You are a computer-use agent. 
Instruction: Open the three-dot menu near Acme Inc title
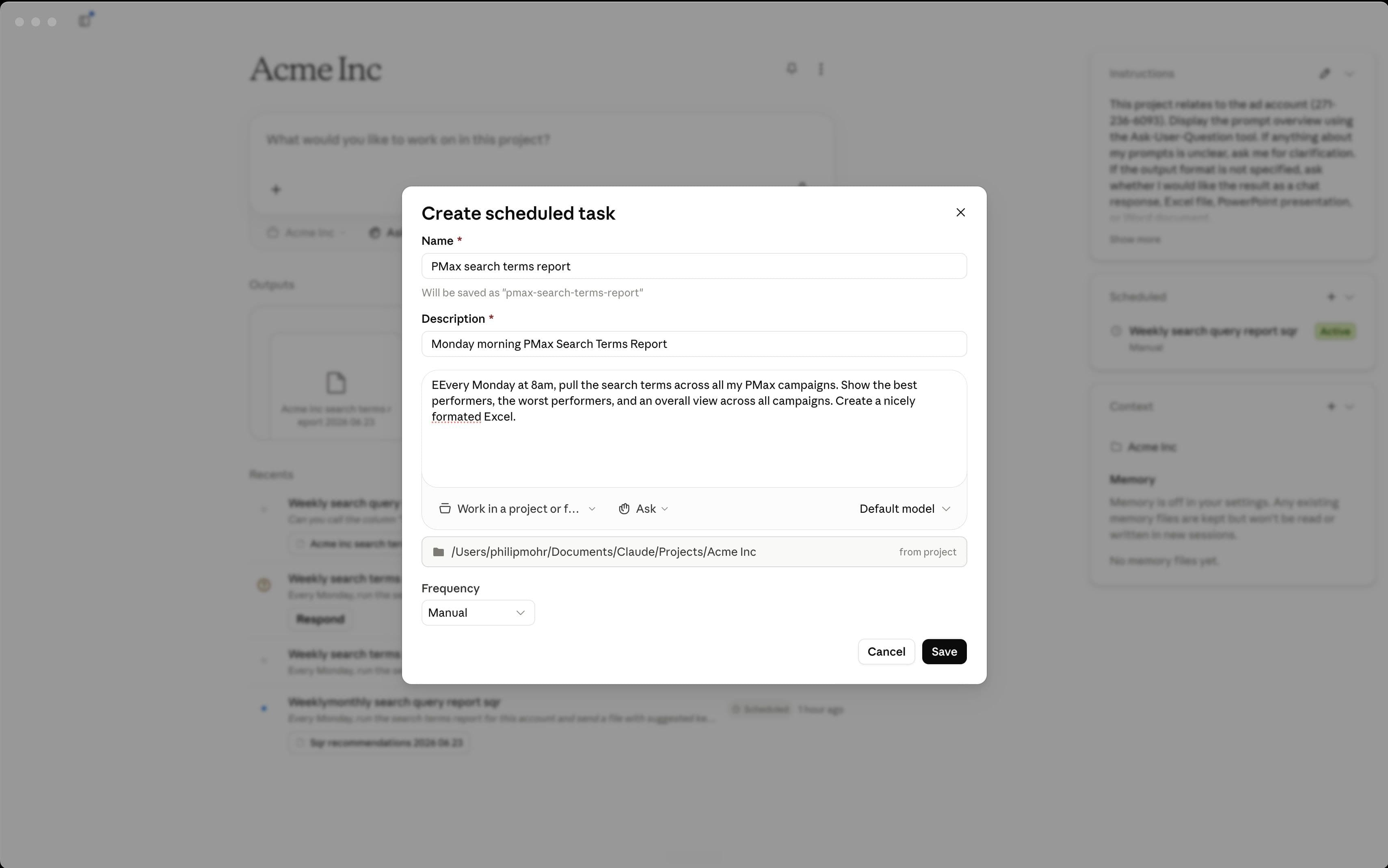(x=821, y=69)
